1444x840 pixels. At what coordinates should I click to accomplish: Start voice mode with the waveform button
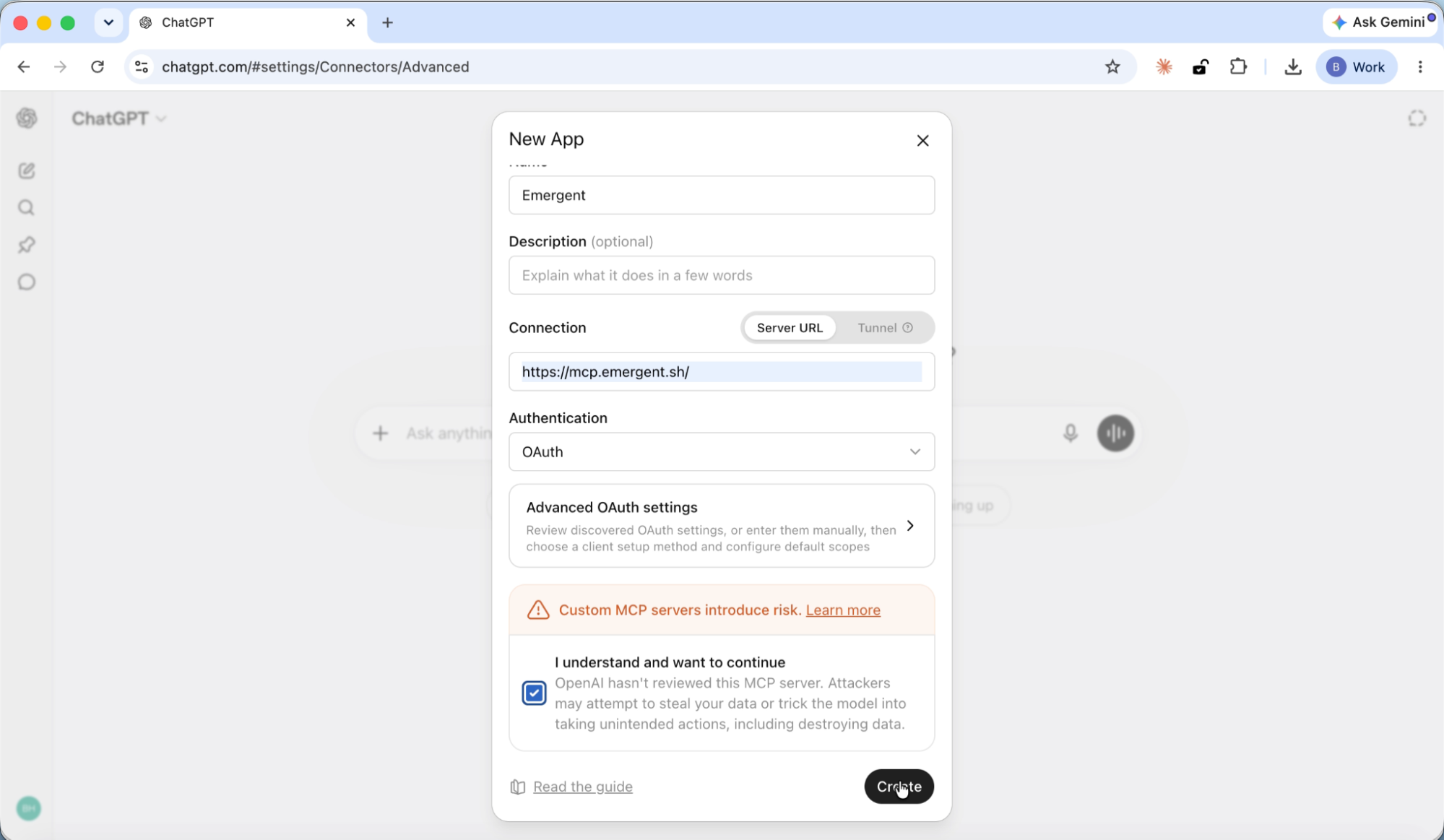[1115, 433]
